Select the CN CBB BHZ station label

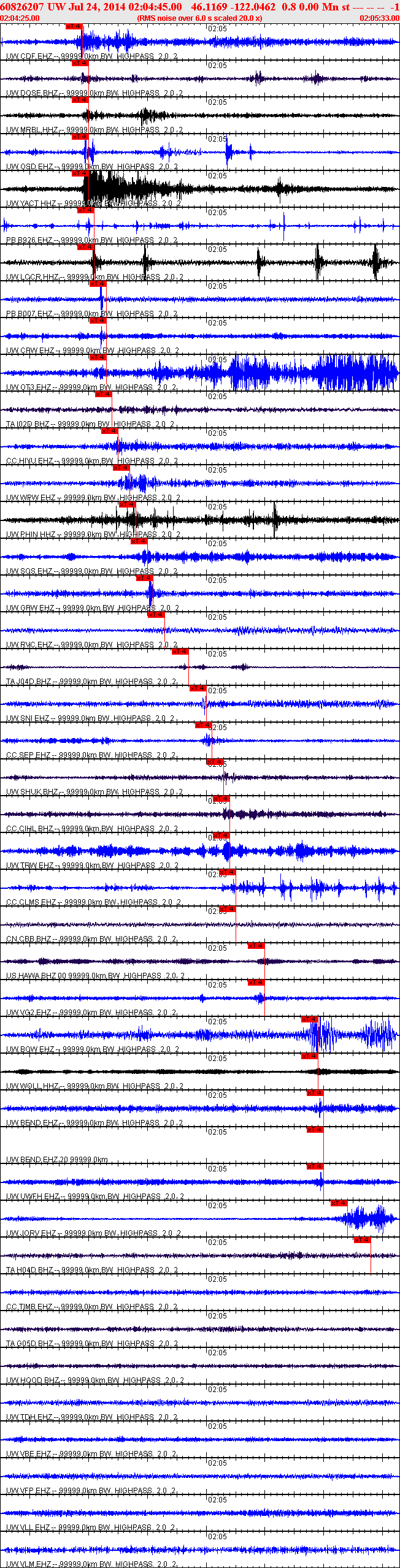[x=92, y=939]
